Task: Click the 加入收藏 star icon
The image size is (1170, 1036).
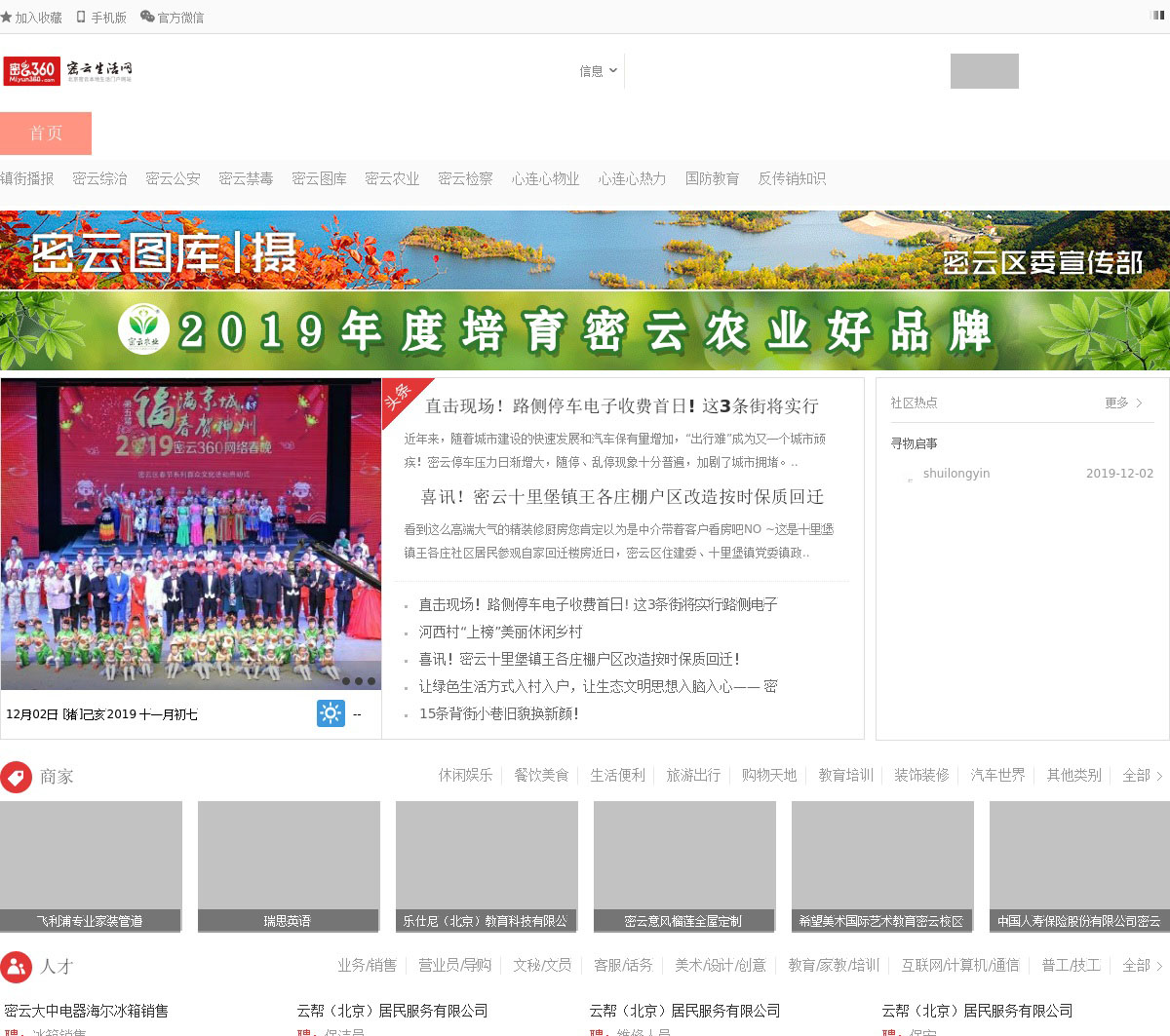Action: tap(7, 18)
